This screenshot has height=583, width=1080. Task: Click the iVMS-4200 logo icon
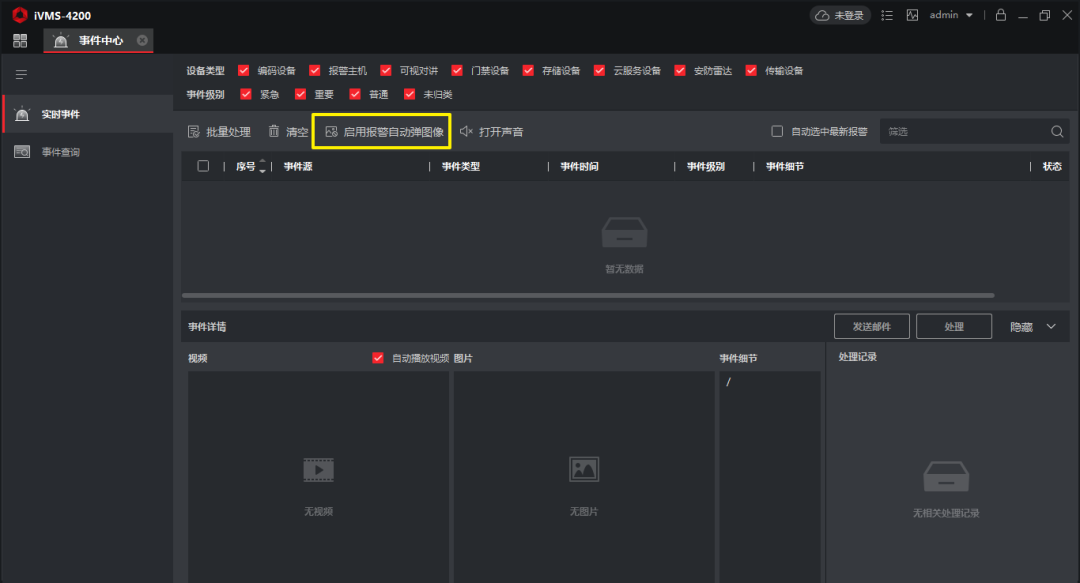(20, 14)
